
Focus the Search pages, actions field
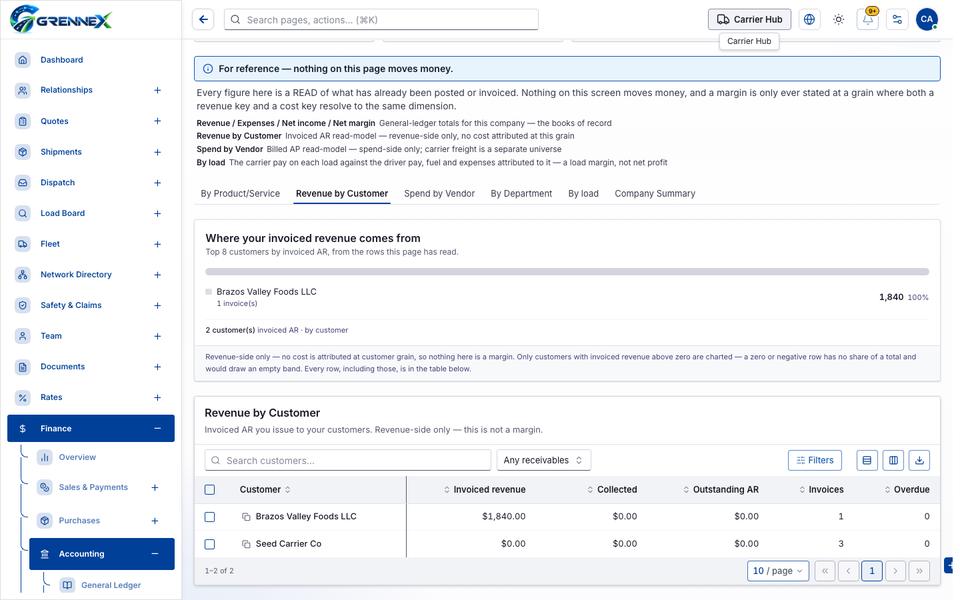[381, 20]
